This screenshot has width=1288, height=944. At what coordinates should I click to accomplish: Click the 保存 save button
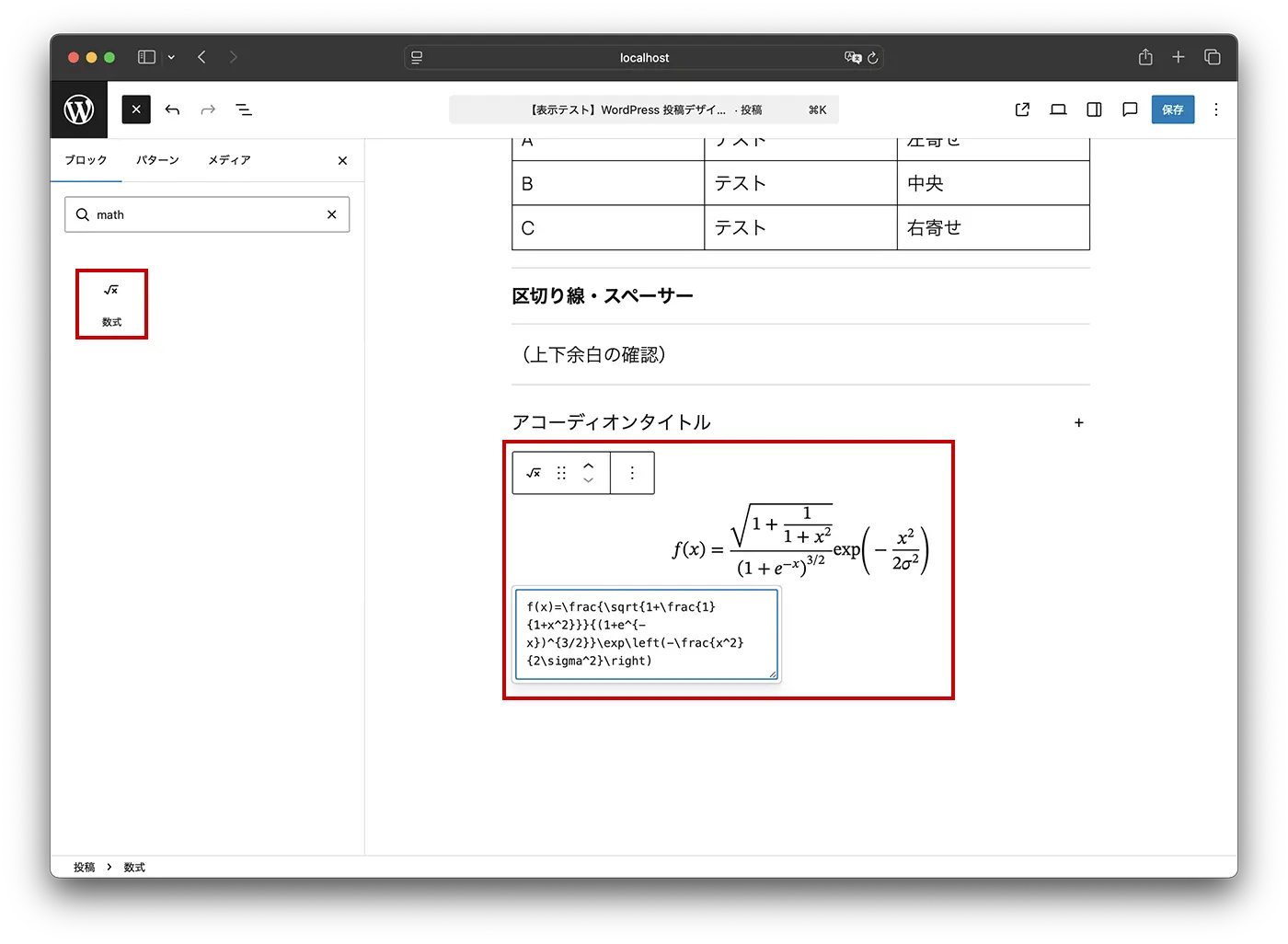pyautogui.click(x=1173, y=109)
